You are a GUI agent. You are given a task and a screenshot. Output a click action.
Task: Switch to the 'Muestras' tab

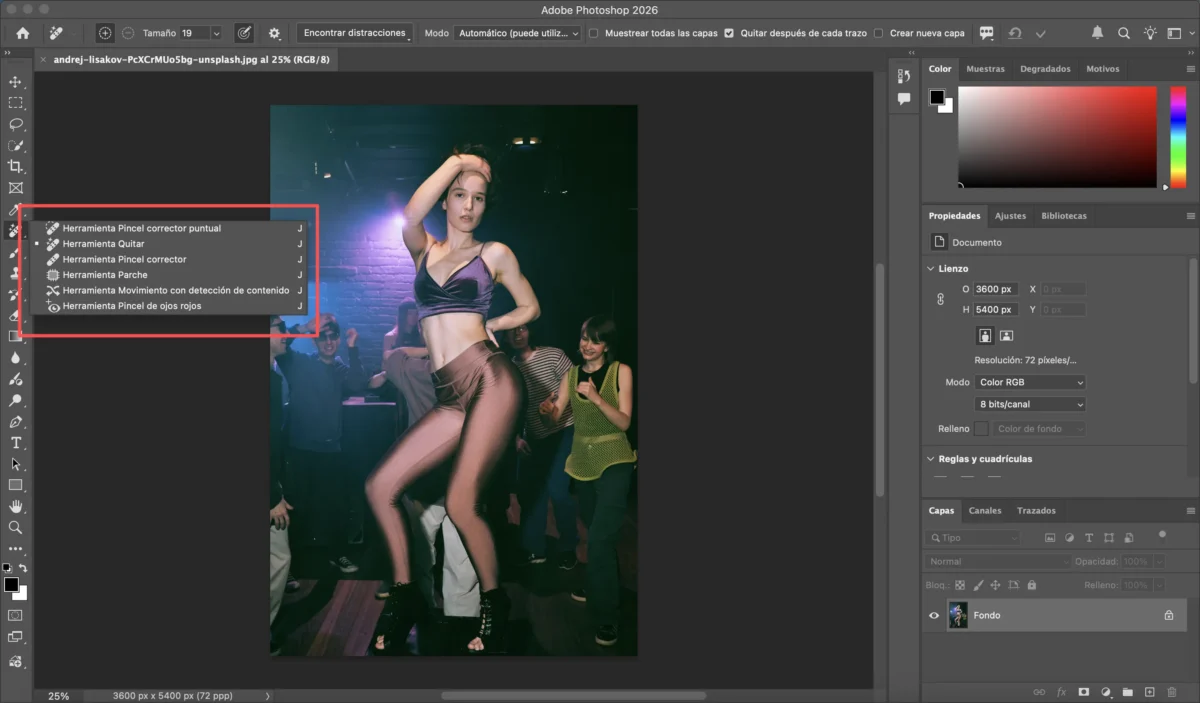(x=985, y=69)
